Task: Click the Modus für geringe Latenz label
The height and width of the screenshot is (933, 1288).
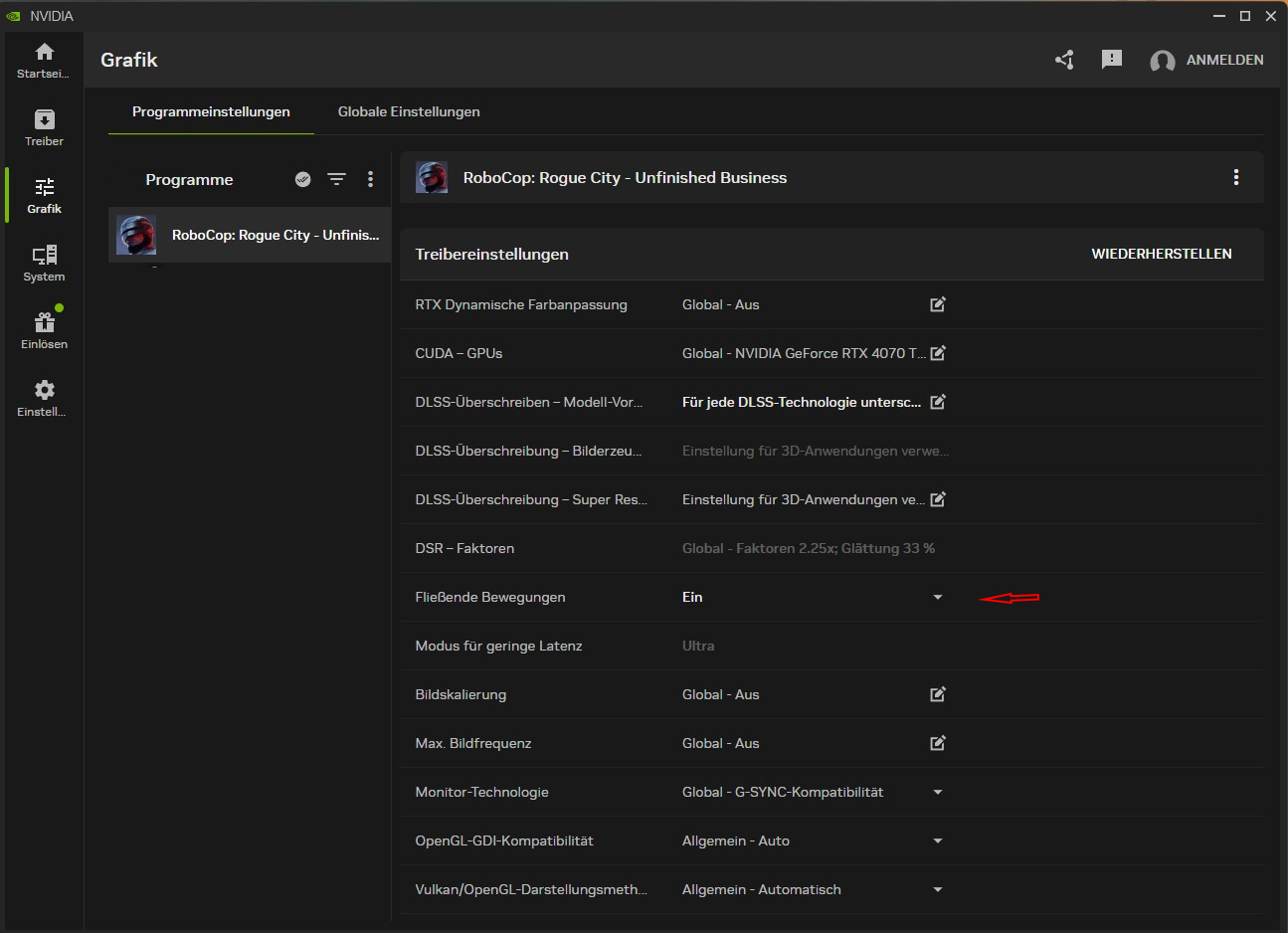Action: tap(498, 646)
